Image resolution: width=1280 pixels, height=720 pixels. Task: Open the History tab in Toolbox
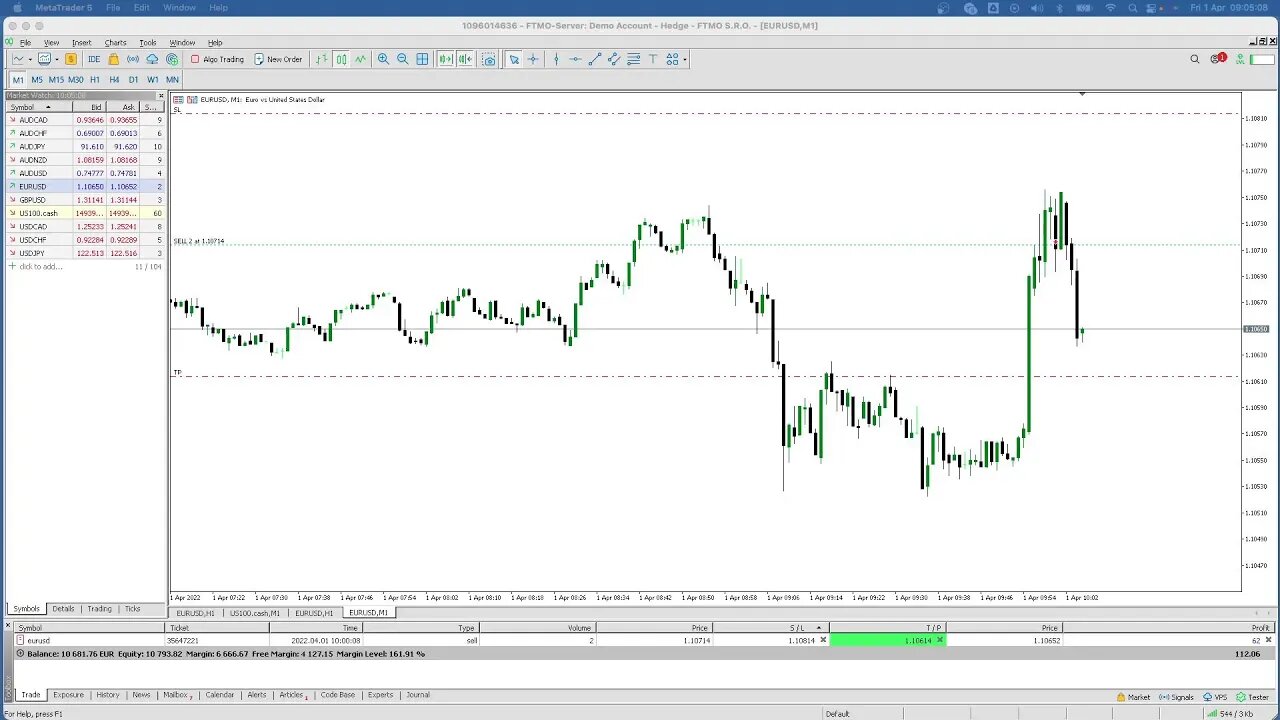(x=107, y=695)
